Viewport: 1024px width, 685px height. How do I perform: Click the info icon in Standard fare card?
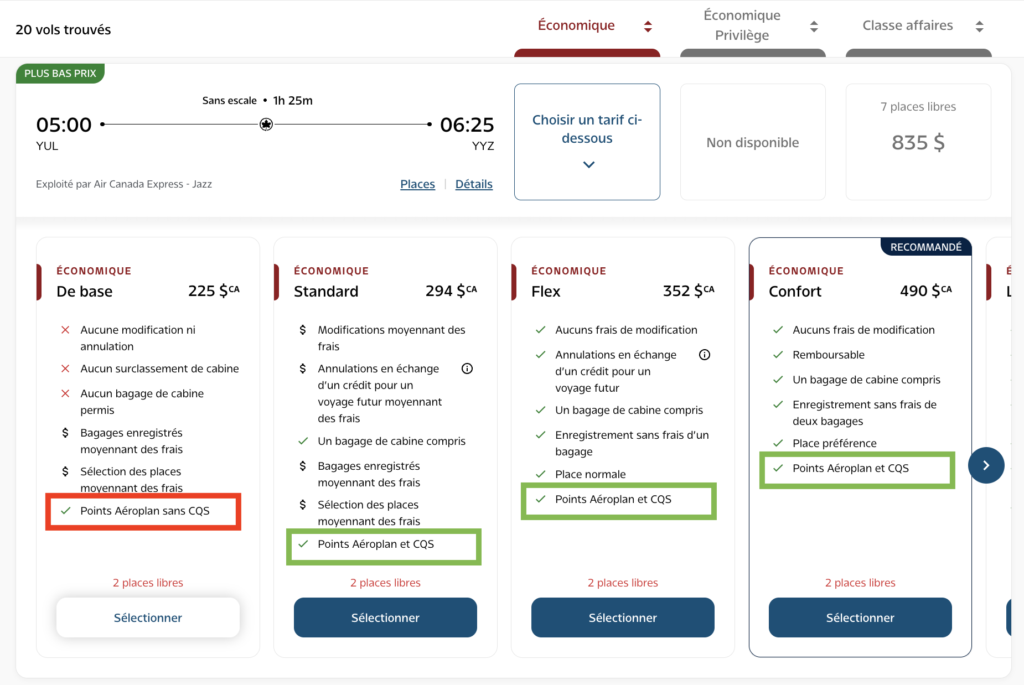pos(467,369)
